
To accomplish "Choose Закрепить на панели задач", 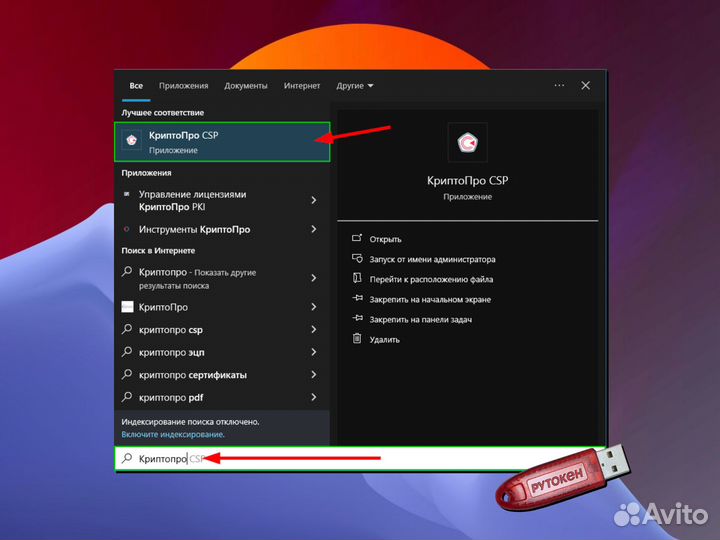I will tap(421, 320).
